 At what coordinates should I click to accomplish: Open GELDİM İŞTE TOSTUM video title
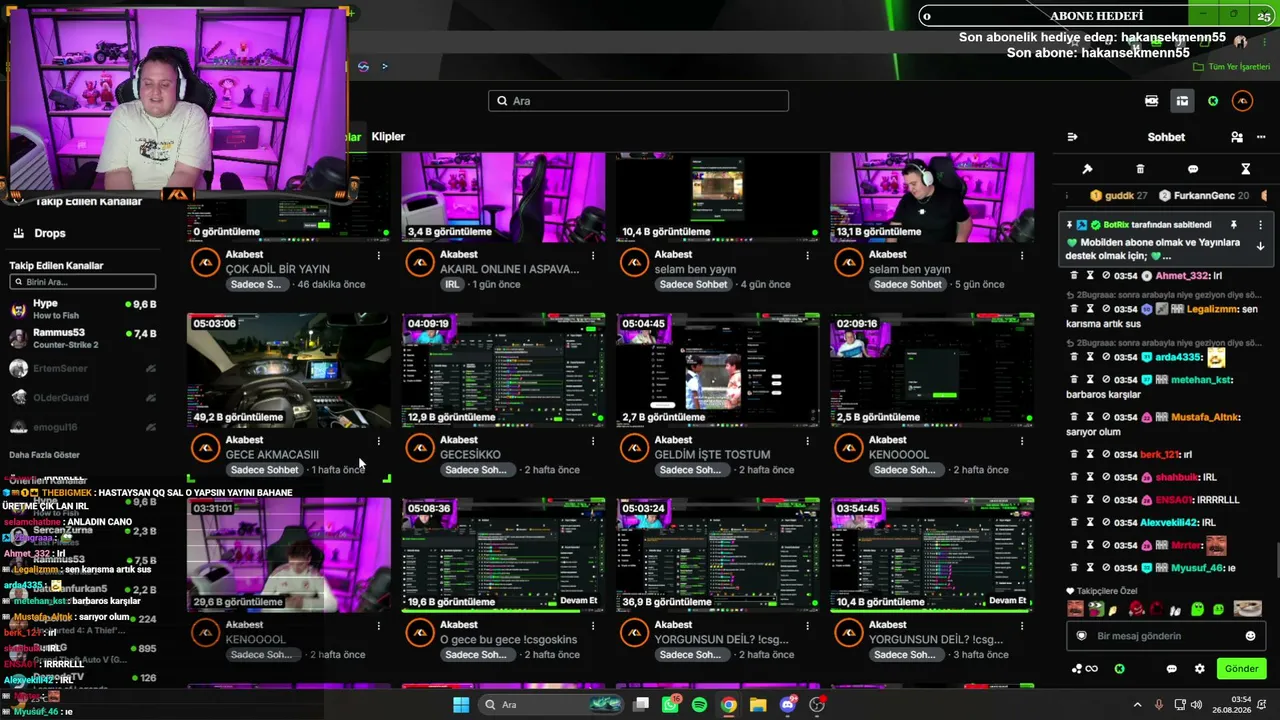tap(712, 455)
